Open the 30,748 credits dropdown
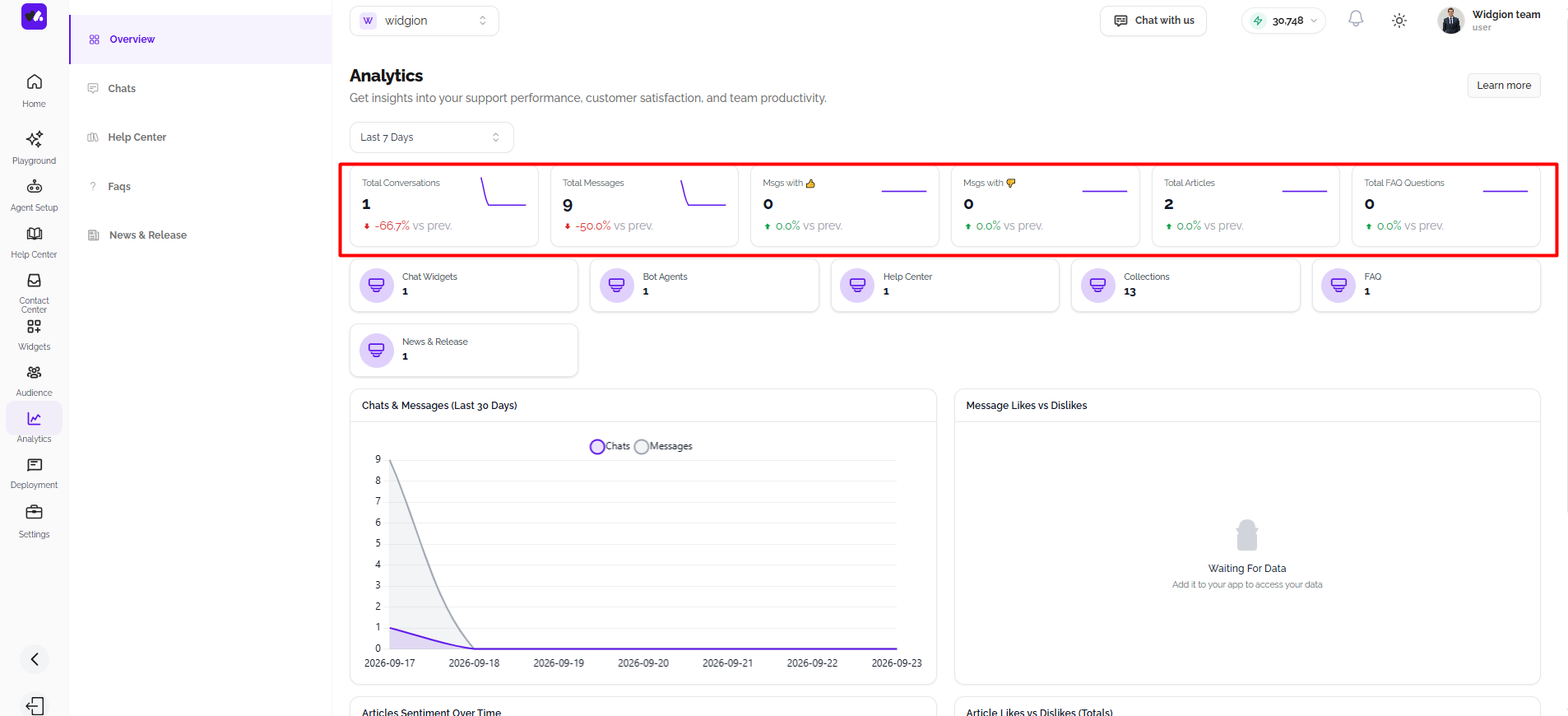Screen dimensions: 1568x716 [1283, 21]
